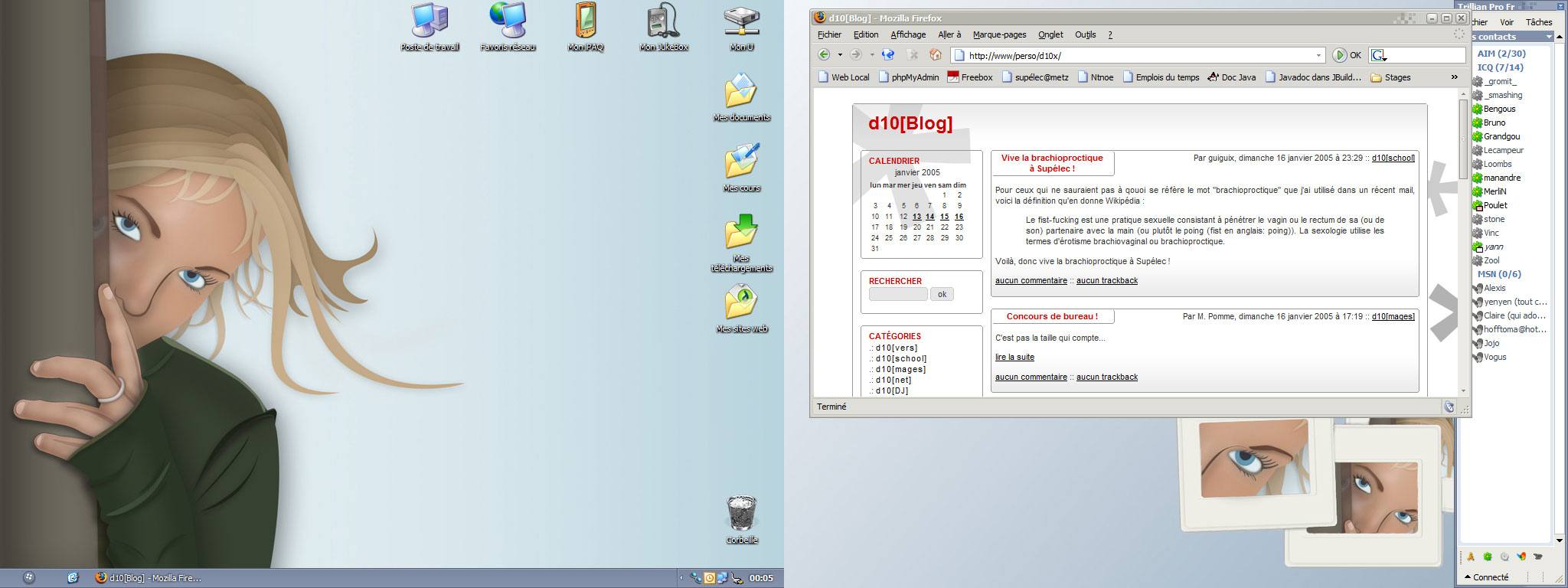Image resolution: width=1568 pixels, height=588 pixels.
Task: Click the AIM service icon in Trillian
Action: coord(1471,557)
